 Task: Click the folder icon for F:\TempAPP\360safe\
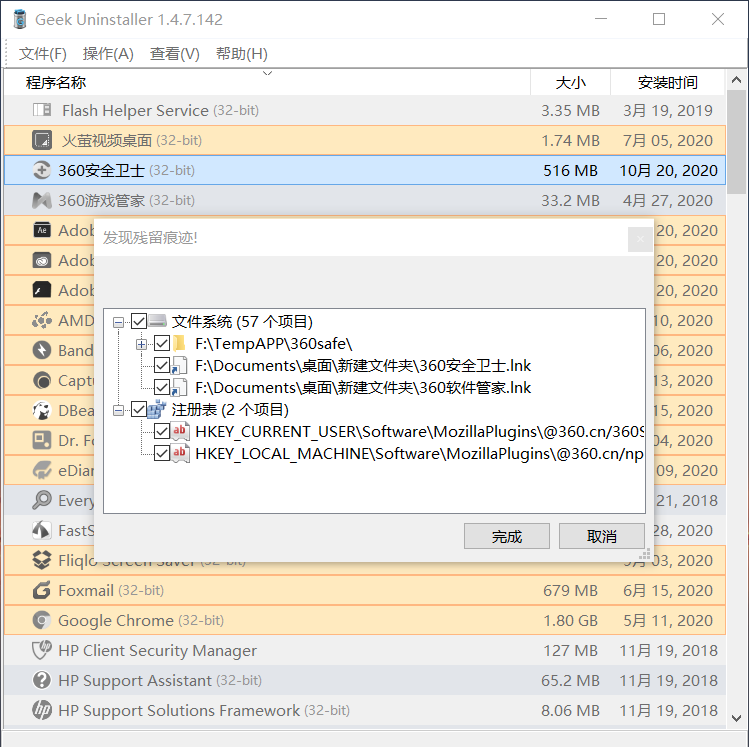180,343
